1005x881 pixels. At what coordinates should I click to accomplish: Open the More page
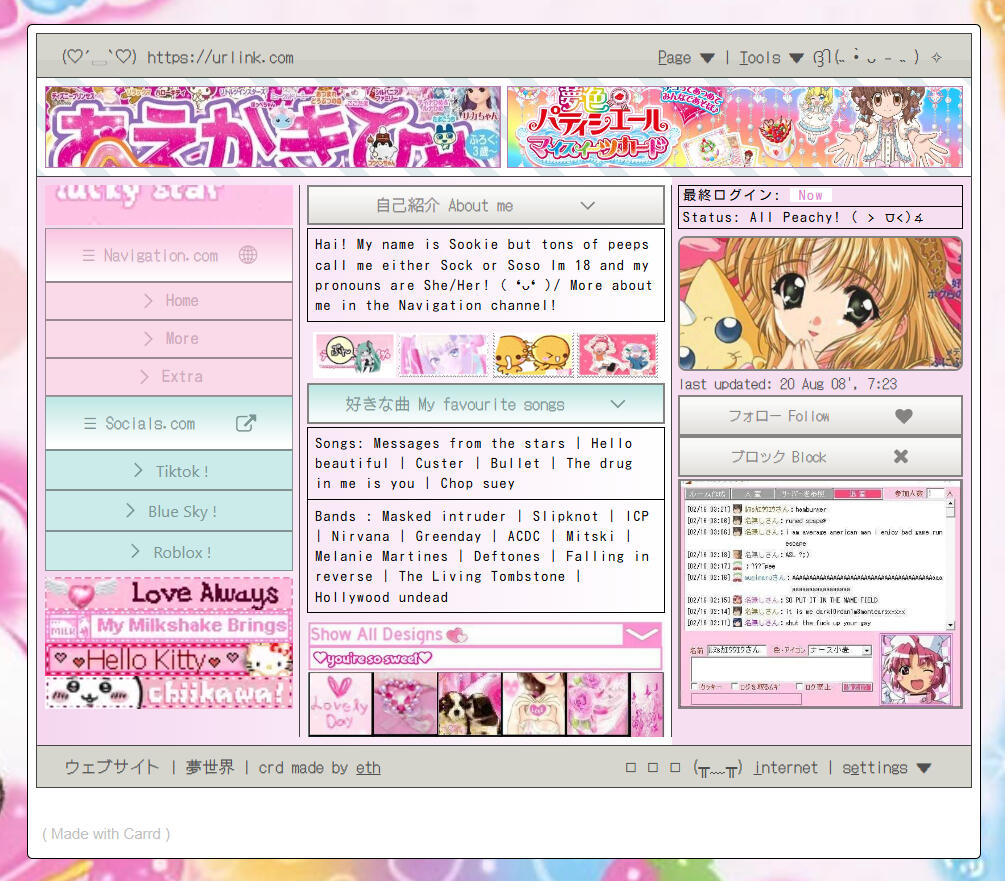[169, 338]
